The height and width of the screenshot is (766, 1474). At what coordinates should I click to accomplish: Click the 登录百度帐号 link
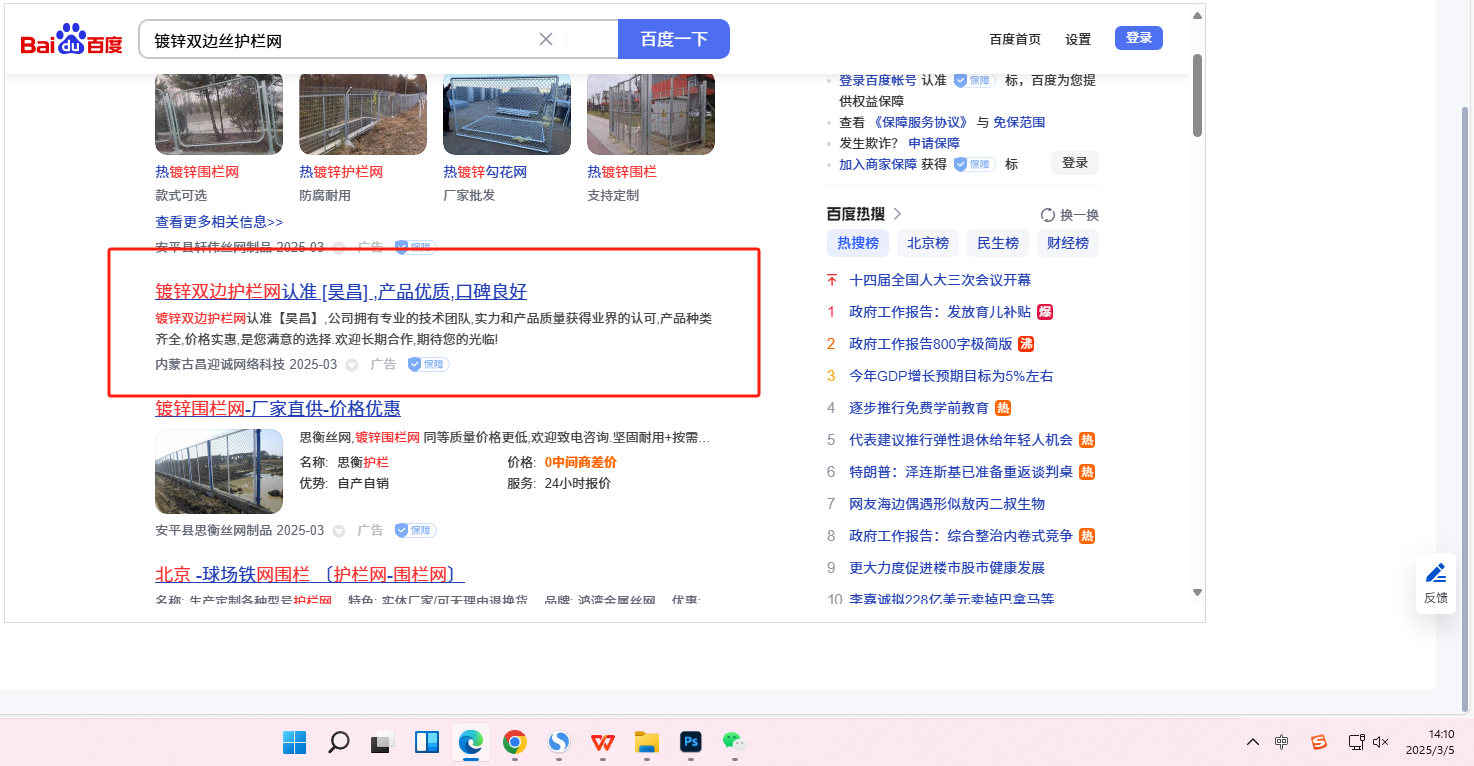coord(878,80)
